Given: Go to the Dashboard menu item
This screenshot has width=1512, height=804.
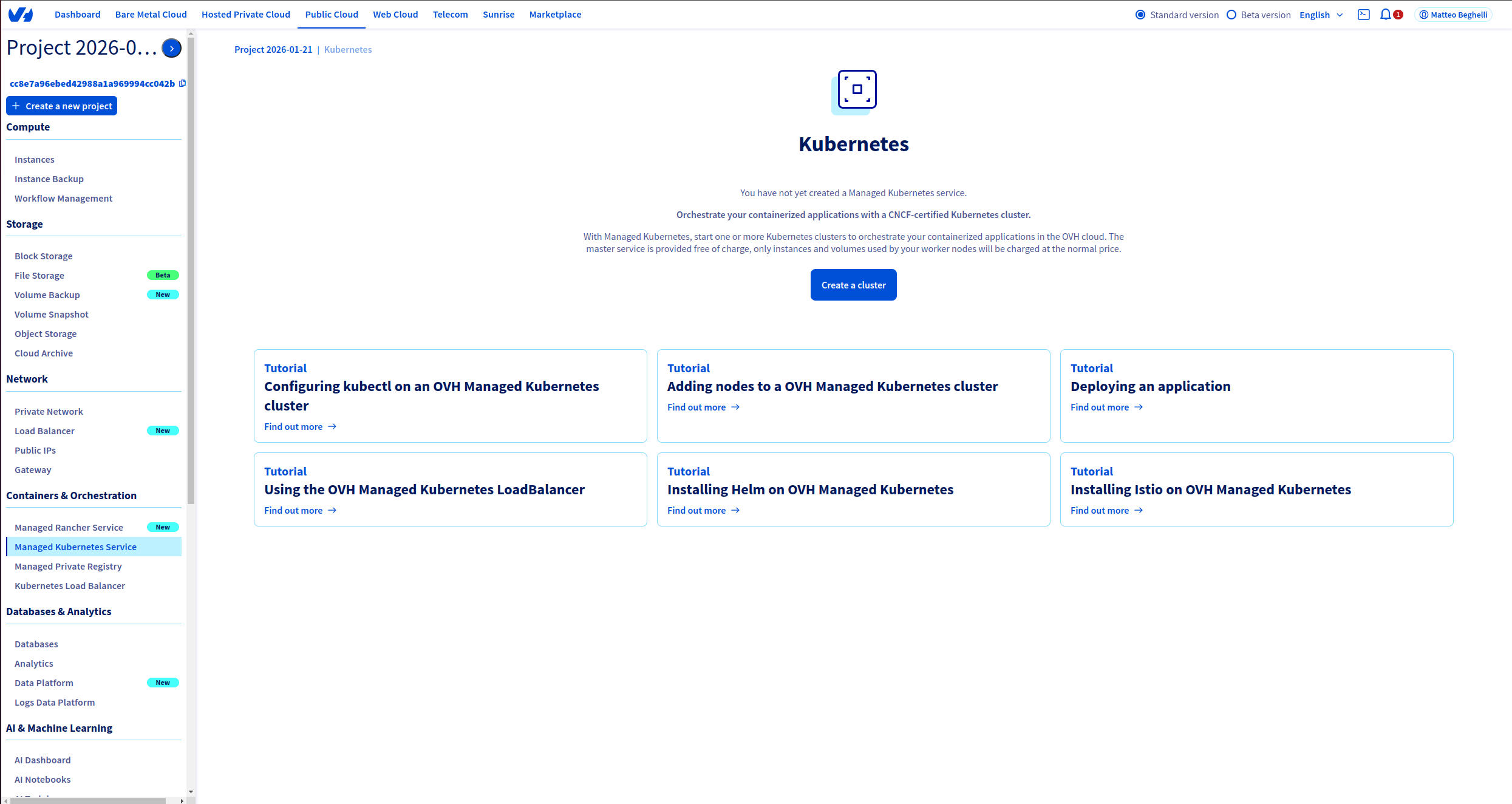Looking at the screenshot, I should [x=77, y=14].
